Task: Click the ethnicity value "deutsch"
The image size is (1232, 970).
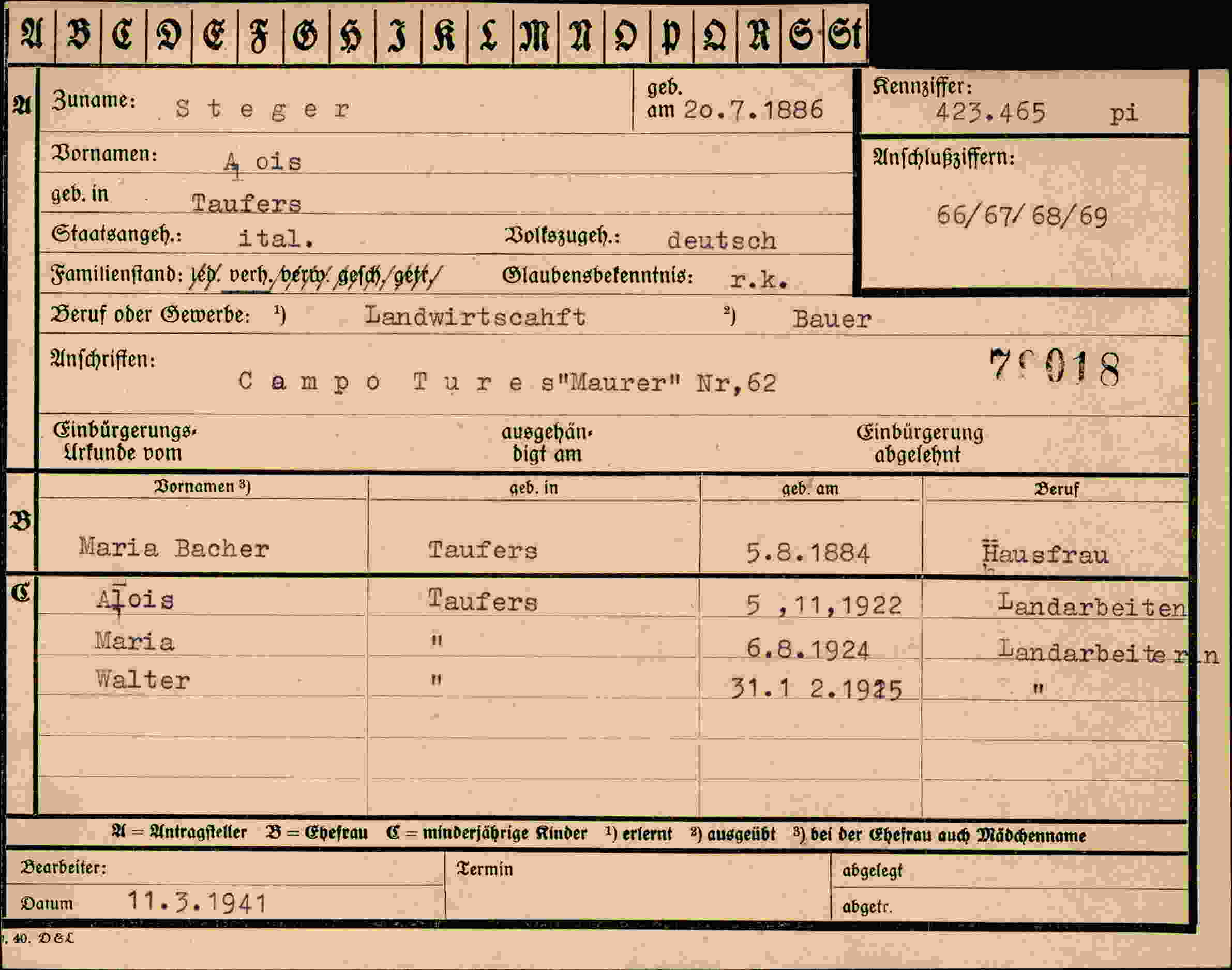Action: [722, 240]
